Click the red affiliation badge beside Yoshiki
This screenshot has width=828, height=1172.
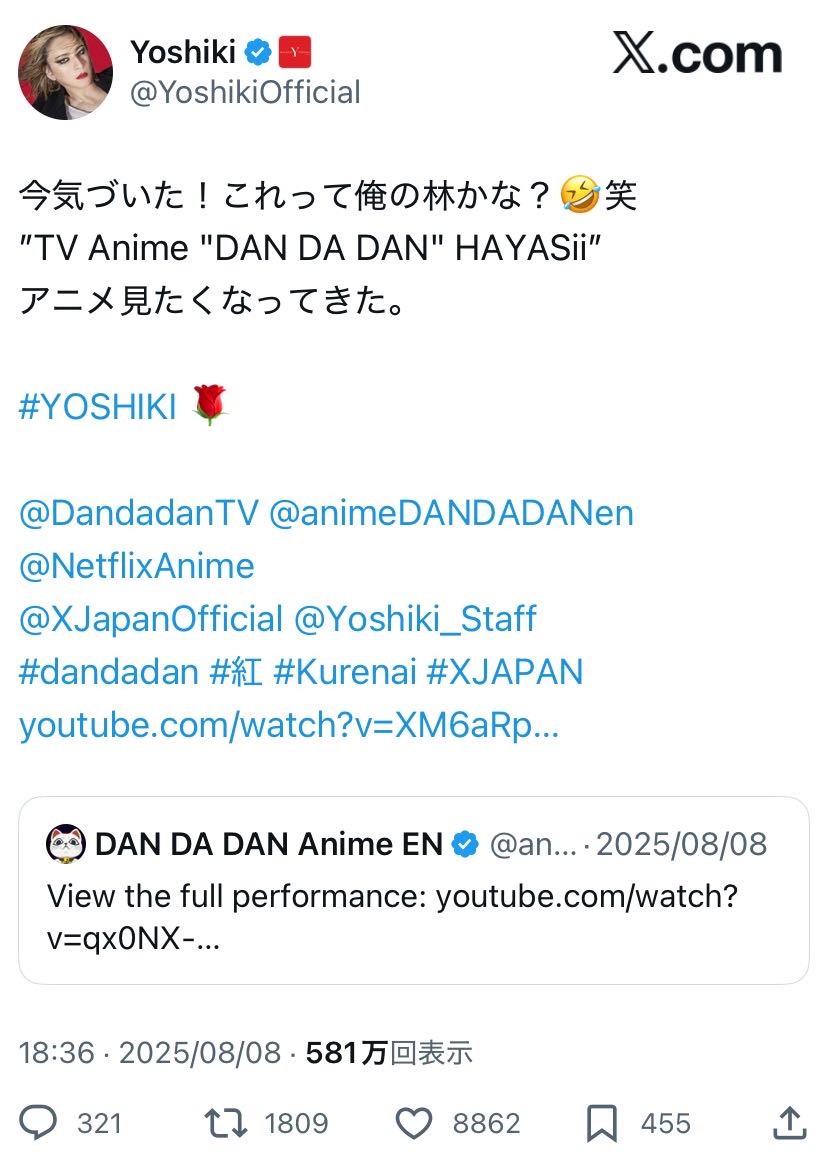295,50
